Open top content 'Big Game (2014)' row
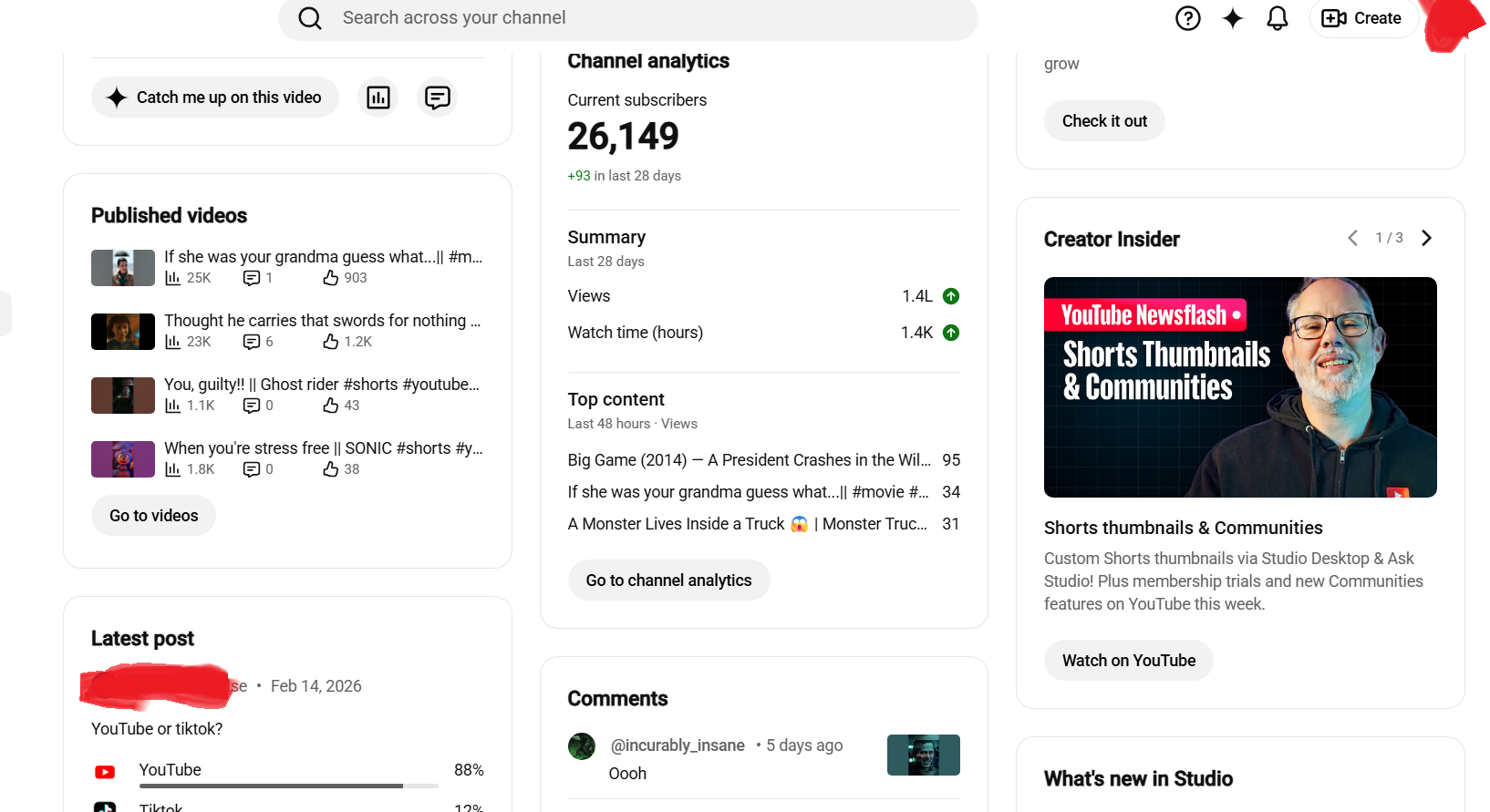This screenshot has width=1490, height=812. [x=764, y=460]
